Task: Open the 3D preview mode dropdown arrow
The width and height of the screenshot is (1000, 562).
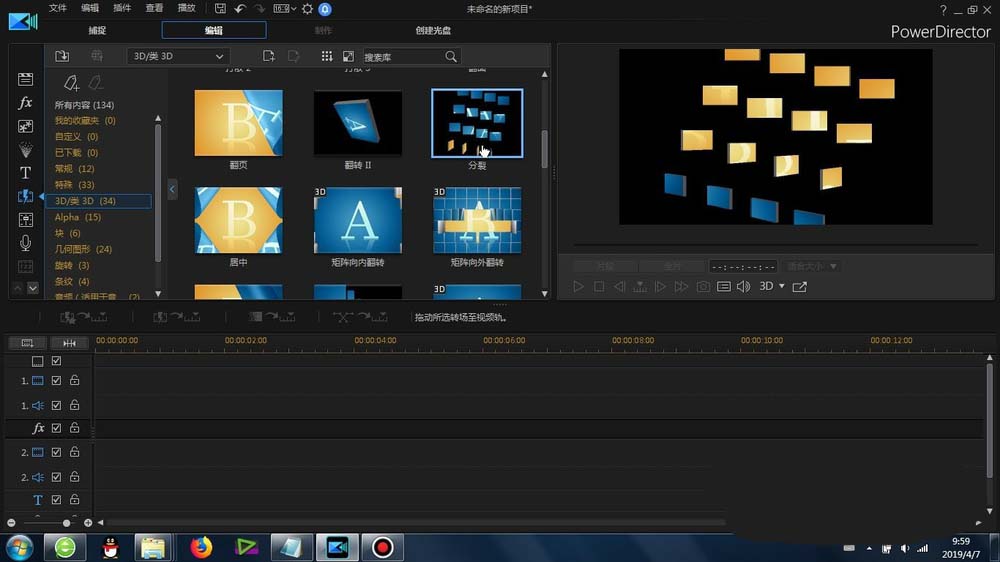Action: click(x=782, y=286)
